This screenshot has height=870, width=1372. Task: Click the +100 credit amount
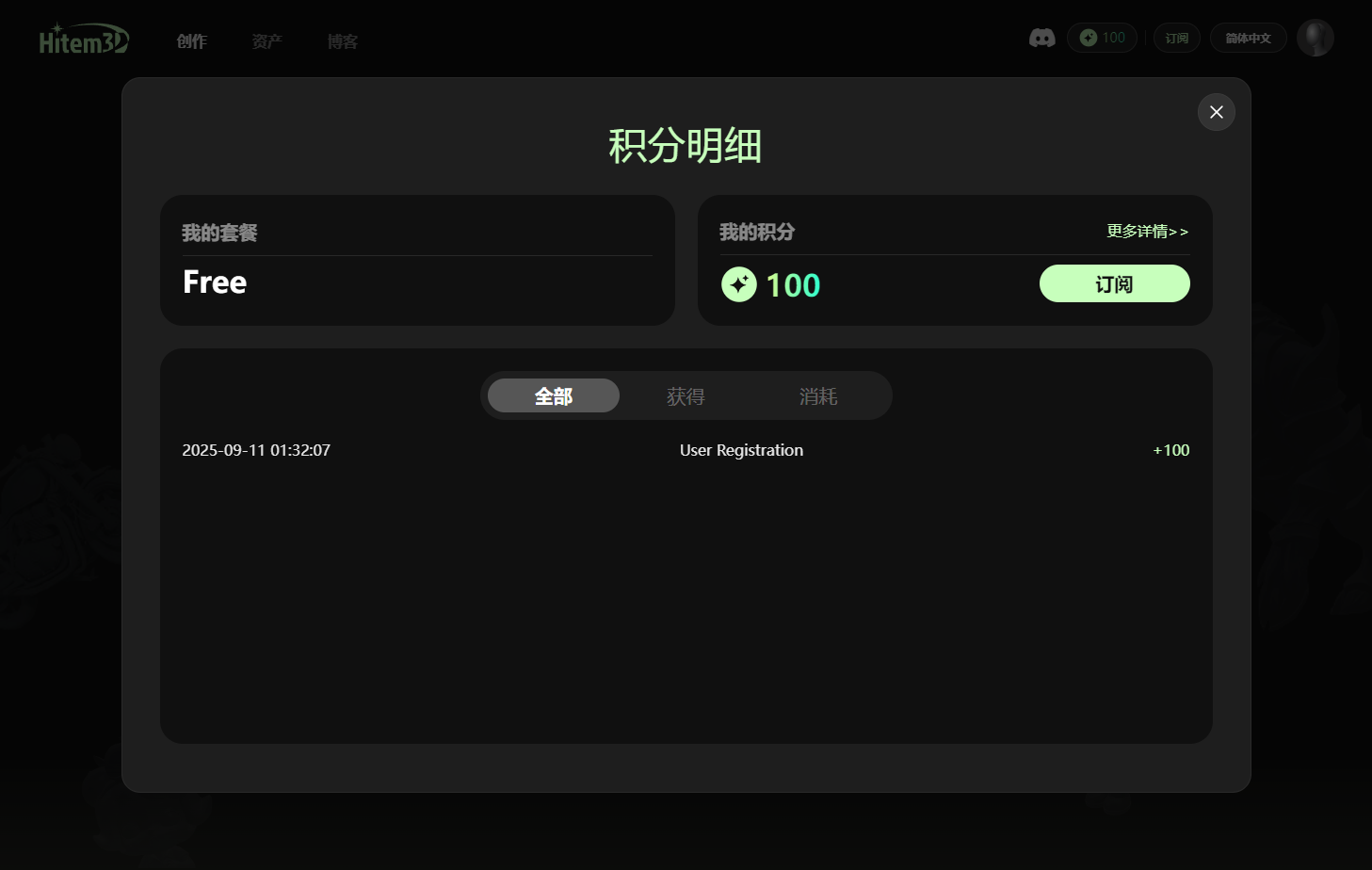pyautogui.click(x=1170, y=450)
